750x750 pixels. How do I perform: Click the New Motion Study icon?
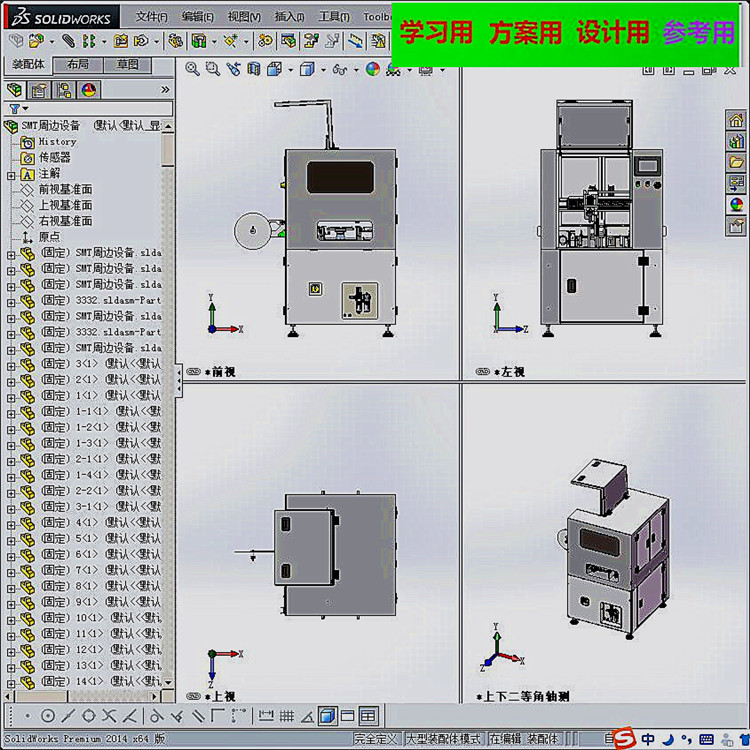point(265,41)
